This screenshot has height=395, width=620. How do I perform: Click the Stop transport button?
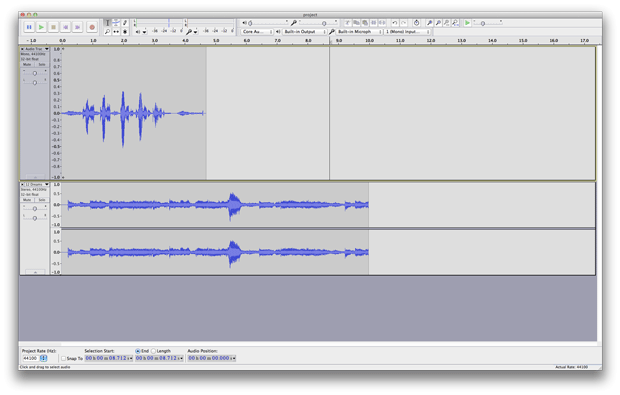click(x=53, y=27)
